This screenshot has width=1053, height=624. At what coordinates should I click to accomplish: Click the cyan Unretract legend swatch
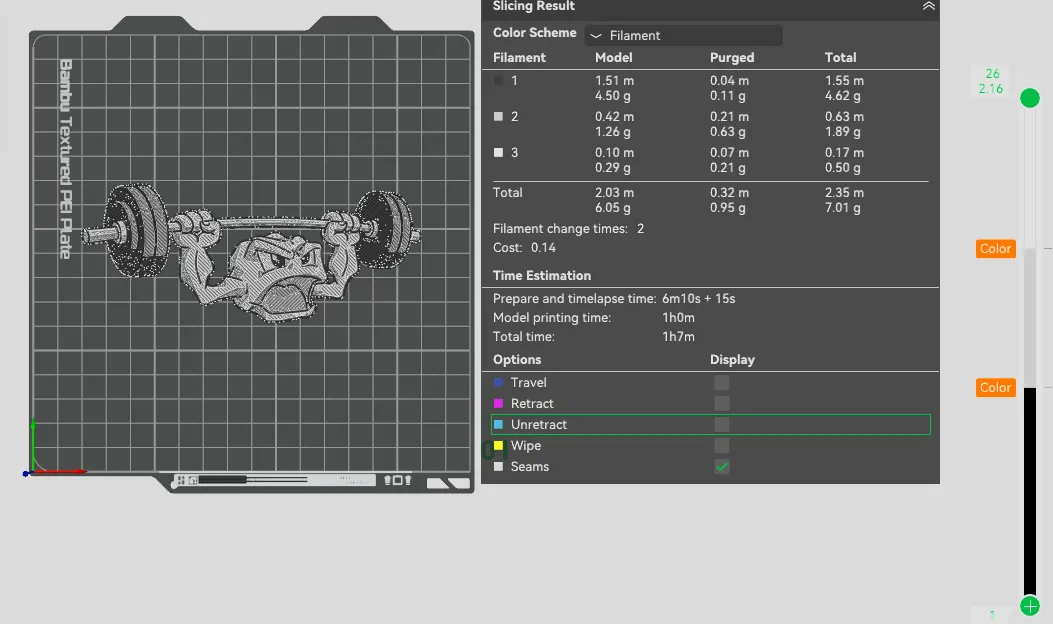[498, 425]
